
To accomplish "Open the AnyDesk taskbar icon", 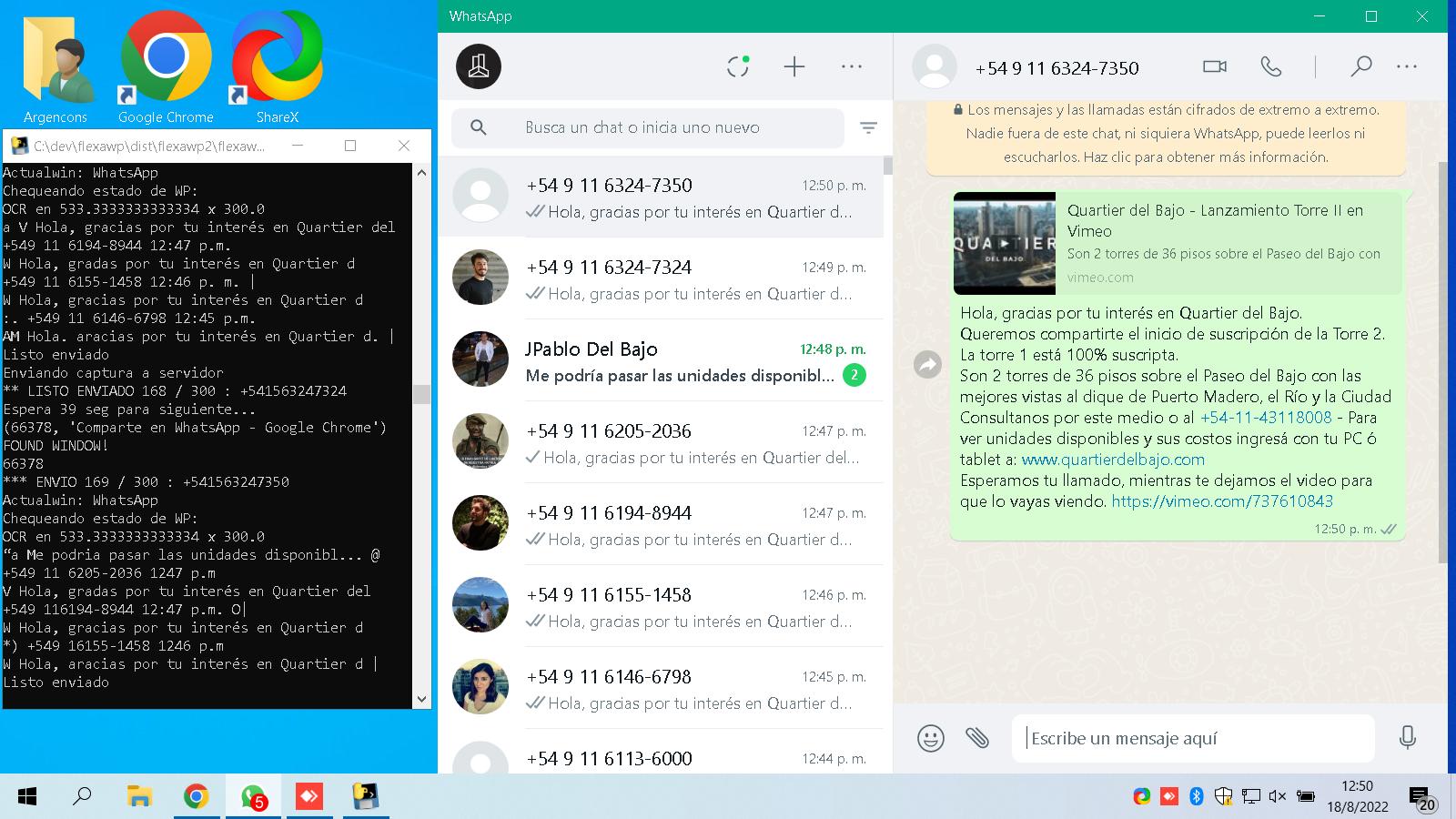I will click(x=309, y=797).
